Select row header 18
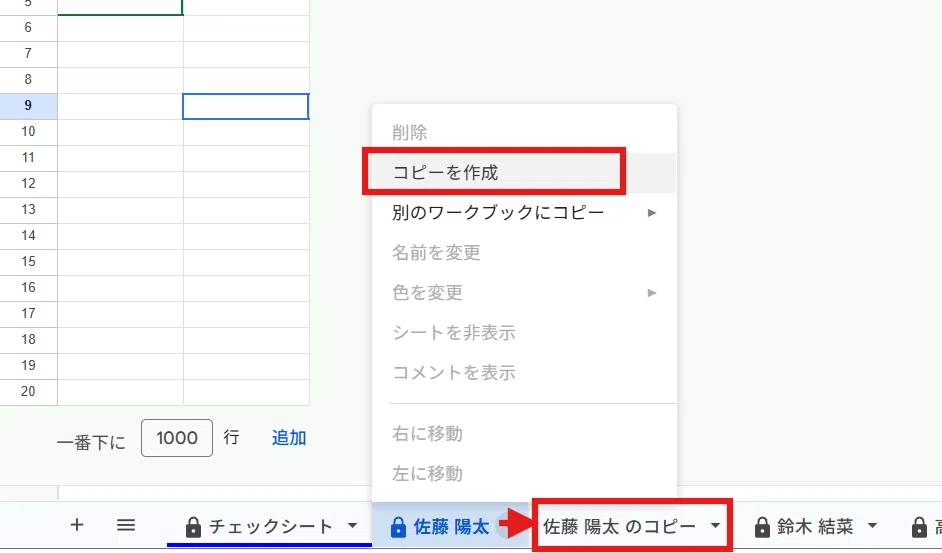 tap(28, 340)
